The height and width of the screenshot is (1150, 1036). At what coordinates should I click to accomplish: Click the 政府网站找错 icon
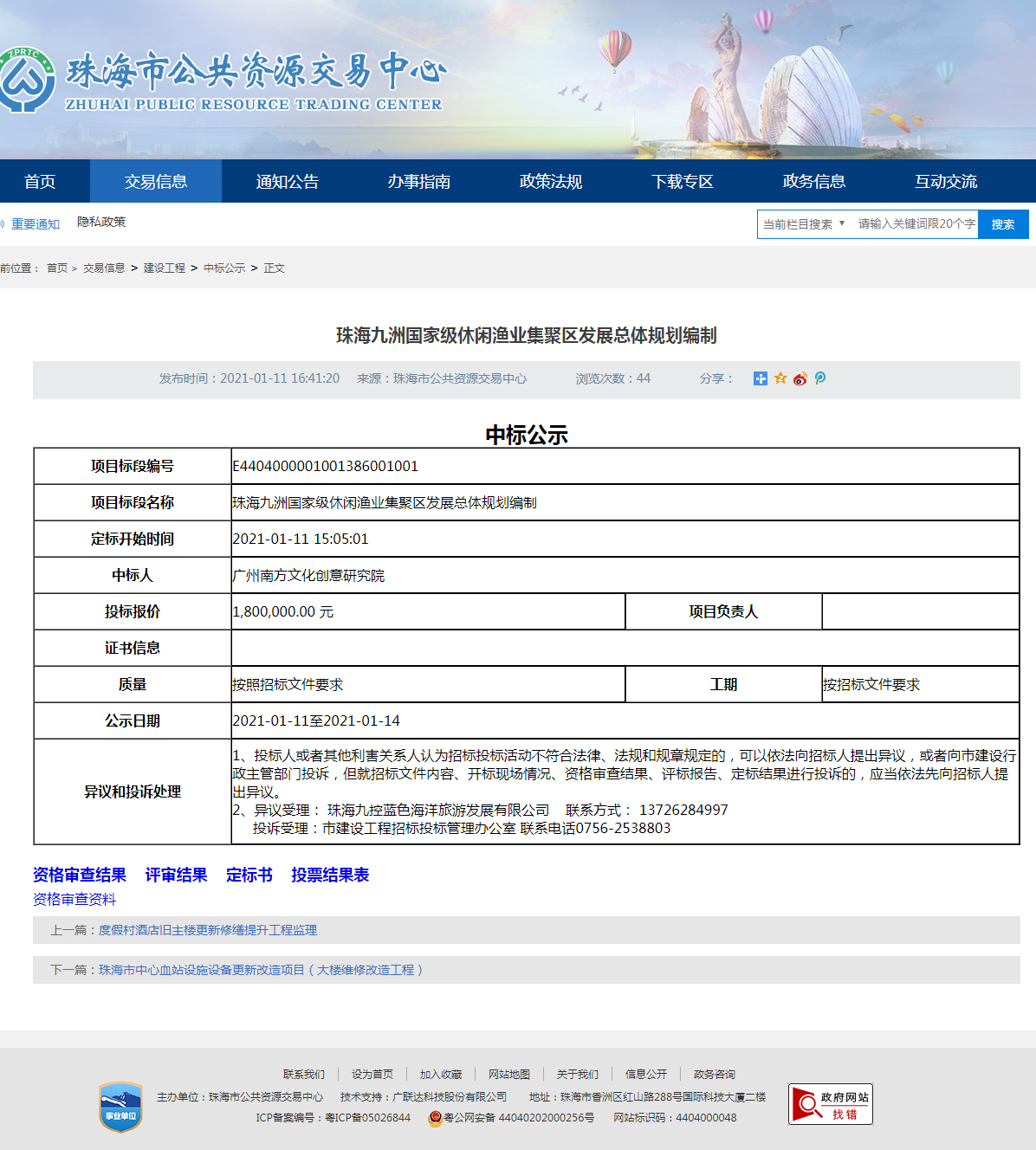pyautogui.click(x=830, y=1104)
